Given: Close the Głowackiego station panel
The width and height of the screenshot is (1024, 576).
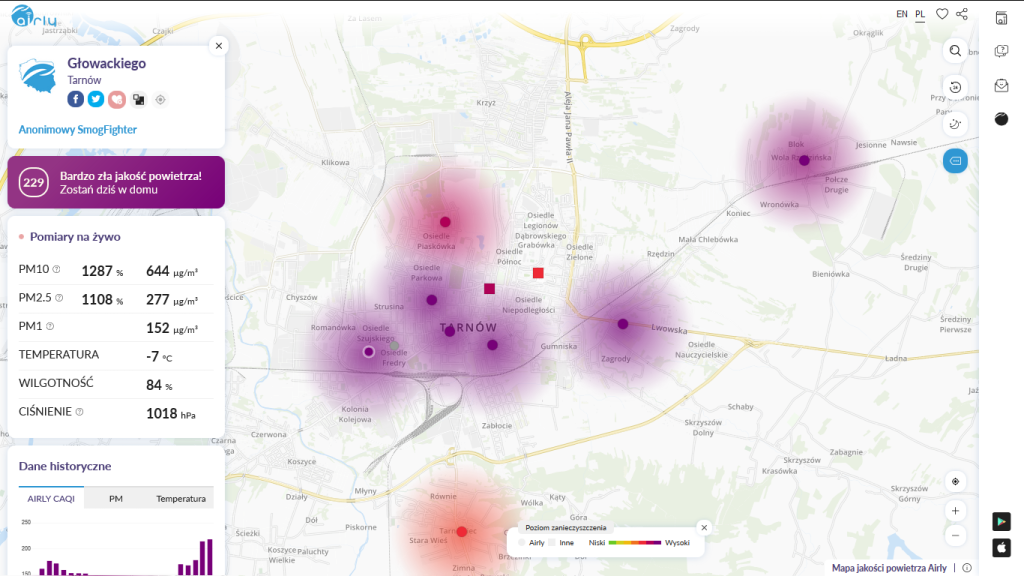Looking at the screenshot, I should pyautogui.click(x=219, y=46).
